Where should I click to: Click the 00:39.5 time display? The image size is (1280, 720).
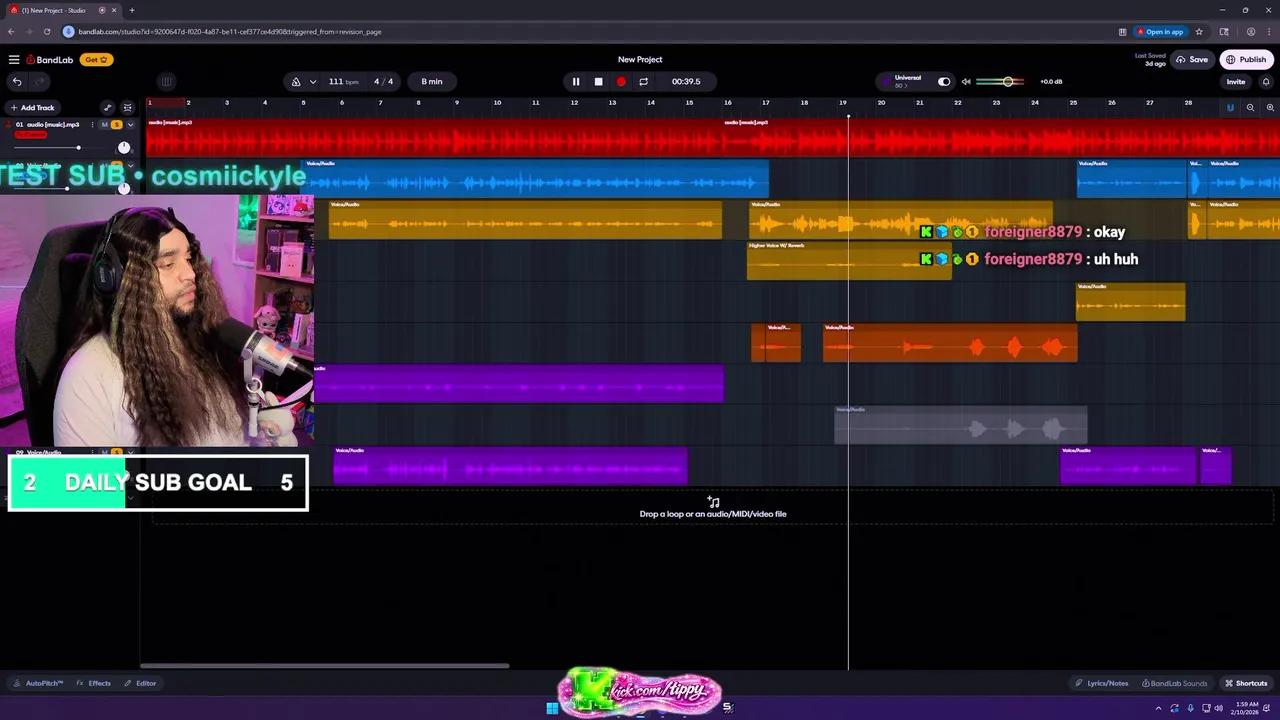point(686,82)
